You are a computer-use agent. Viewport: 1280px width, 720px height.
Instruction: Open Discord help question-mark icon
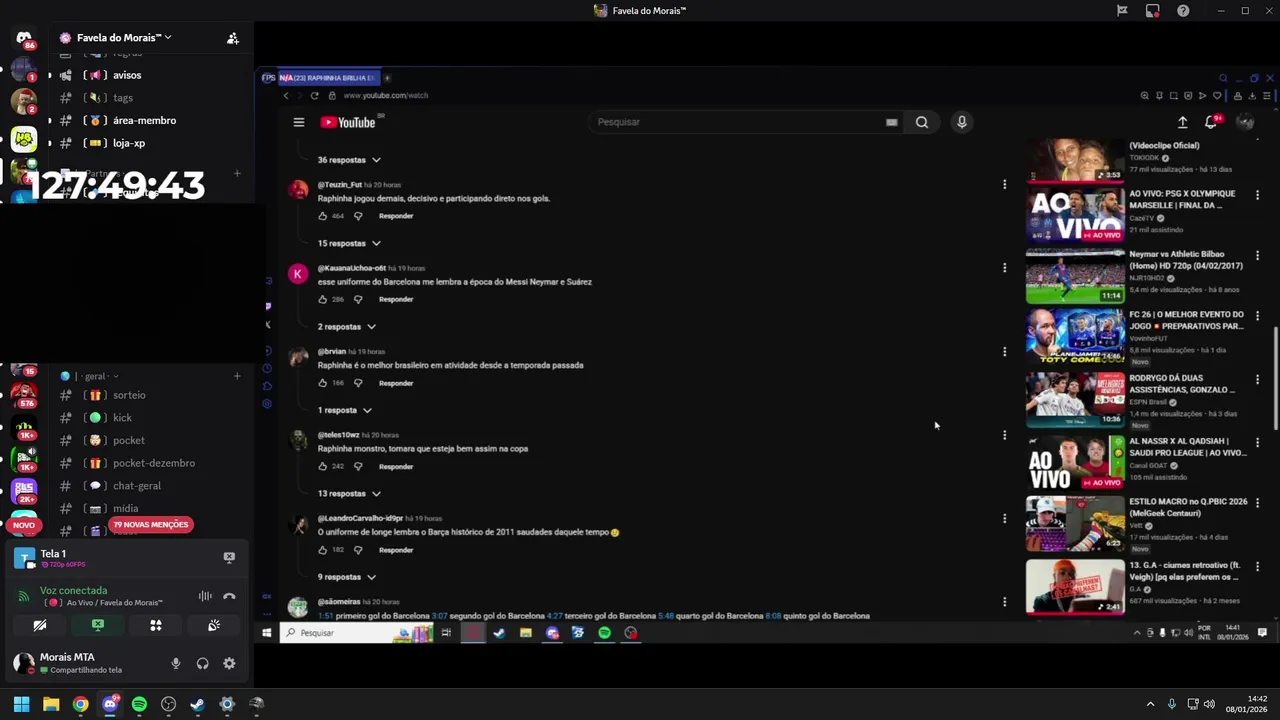tap(1183, 11)
